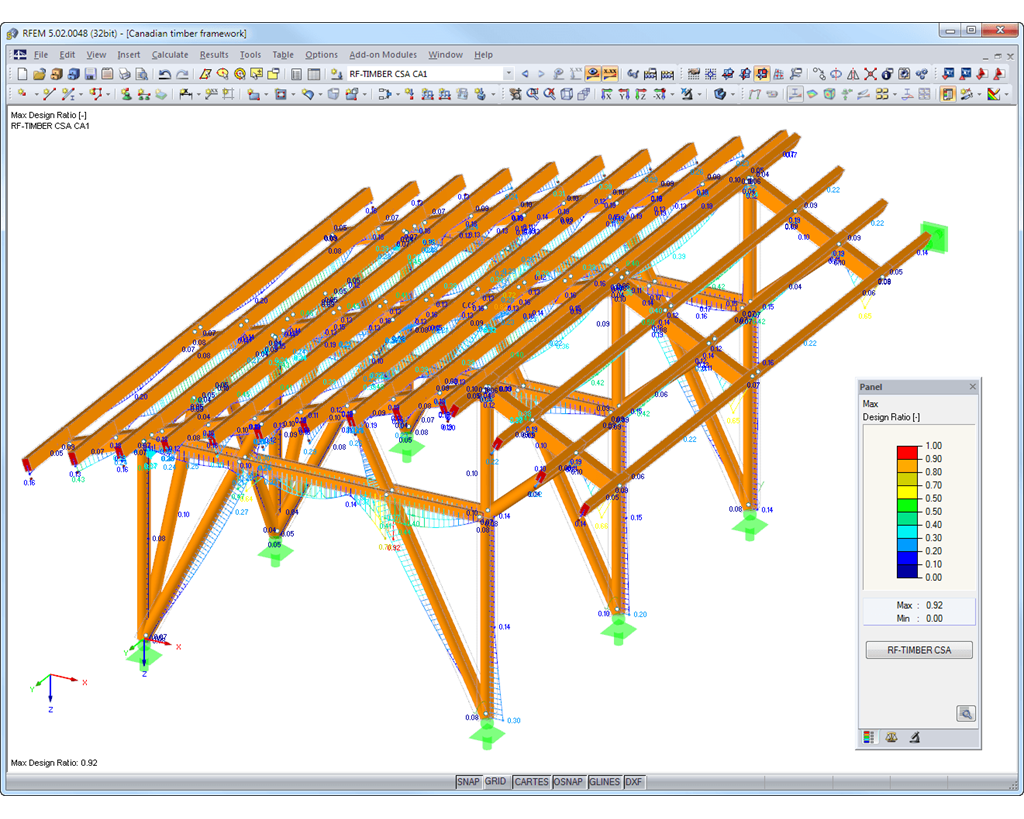Select the Move/Rotate view icon
Image resolution: width=1024 pixels, height=819 pixels.
pyautogui.click(x=515, y=95)
